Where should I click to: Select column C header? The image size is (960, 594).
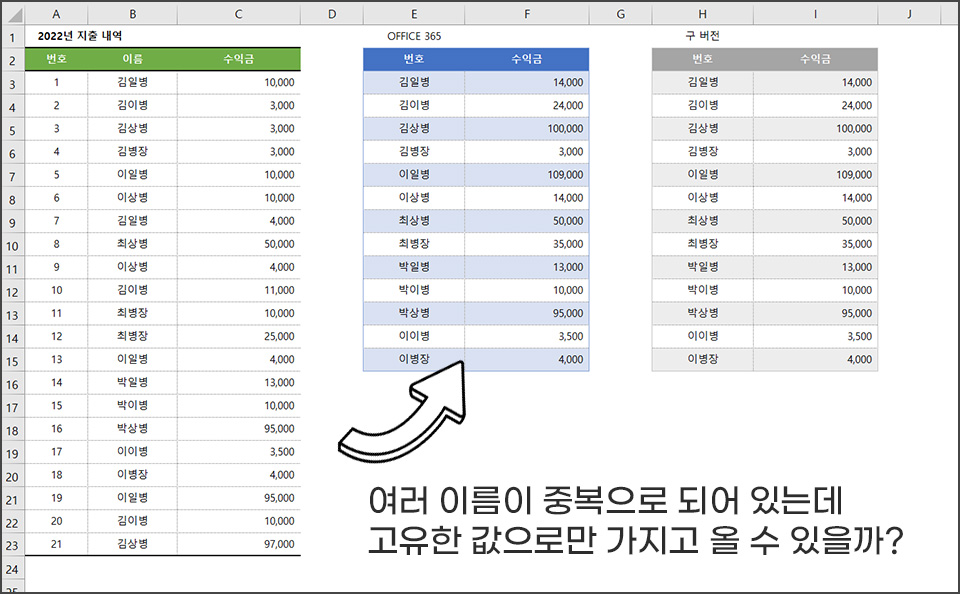point(239,14)
